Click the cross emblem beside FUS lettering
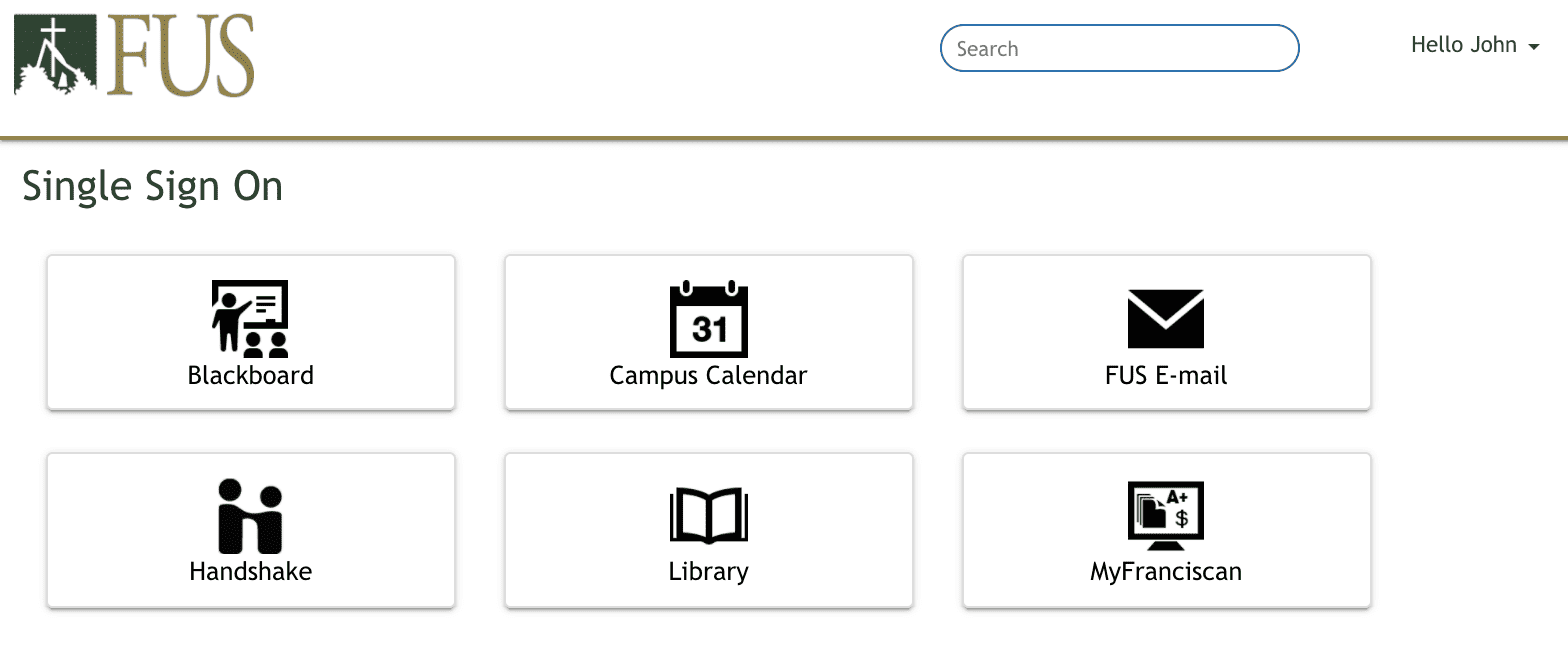 point(55,55)
